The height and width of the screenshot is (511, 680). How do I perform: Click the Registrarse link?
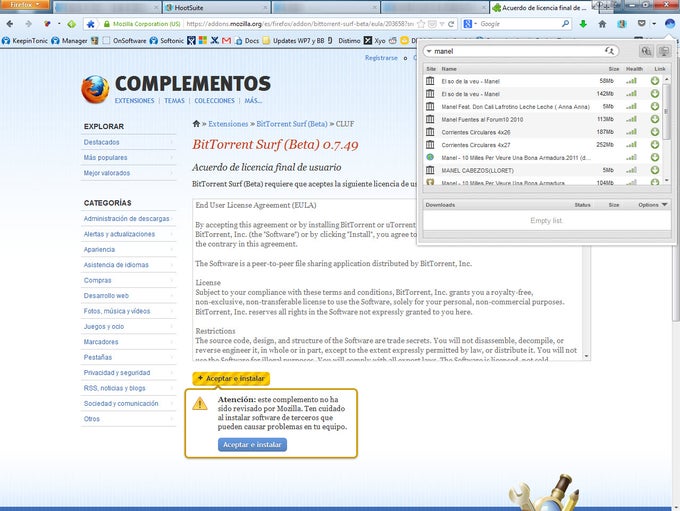tap(381, 58)
